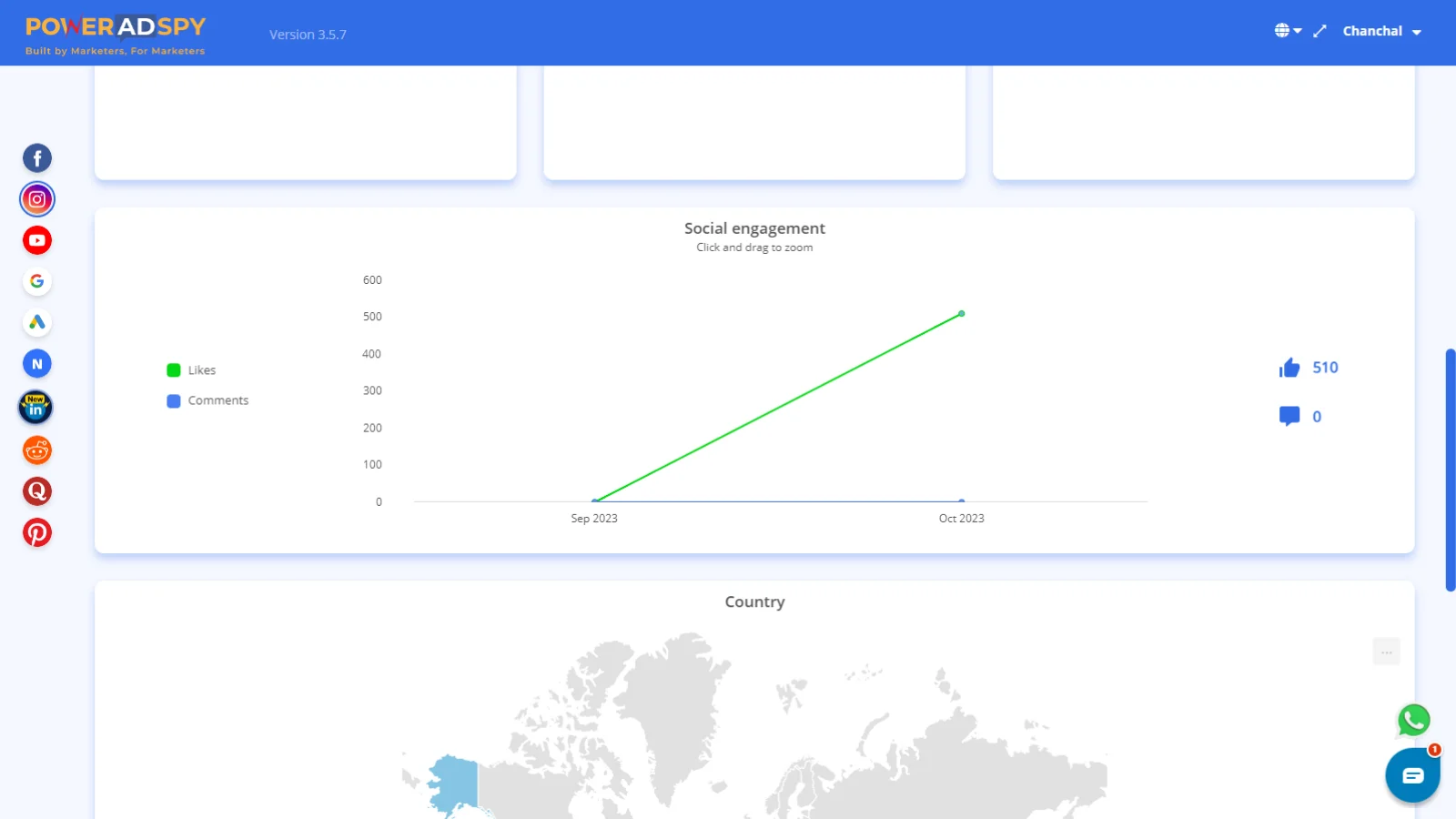The height and width of the screenshot is (819, 1456).
Task: Click the Country section title
Action: click(x=754, y=602)
